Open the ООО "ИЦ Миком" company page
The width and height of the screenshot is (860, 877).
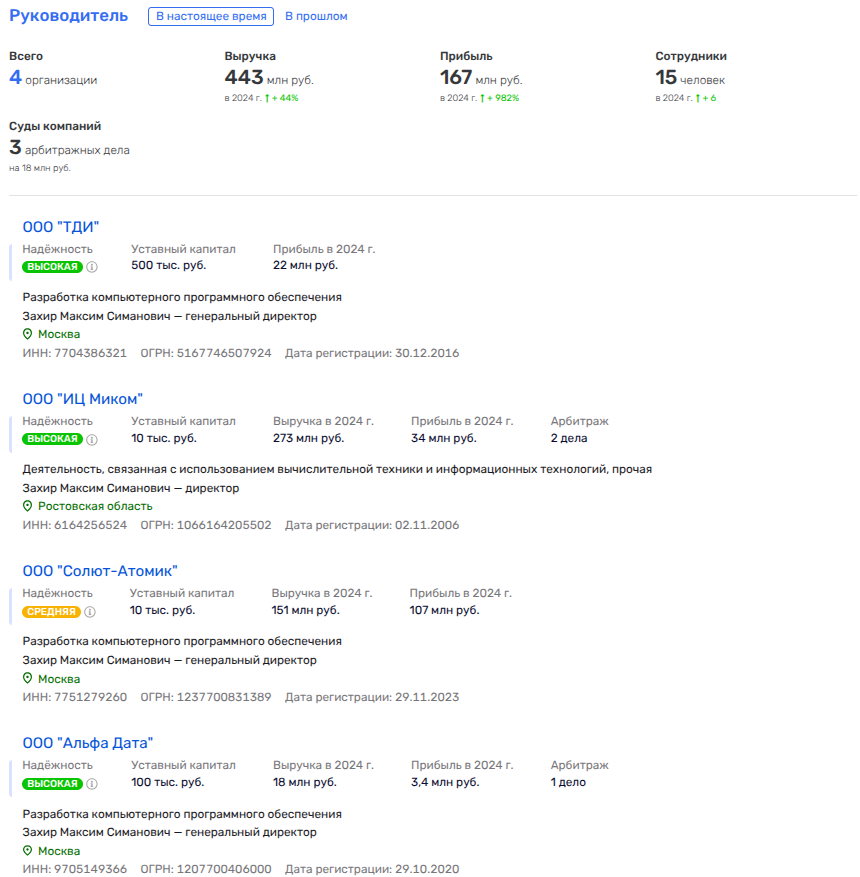coord(83,399)
